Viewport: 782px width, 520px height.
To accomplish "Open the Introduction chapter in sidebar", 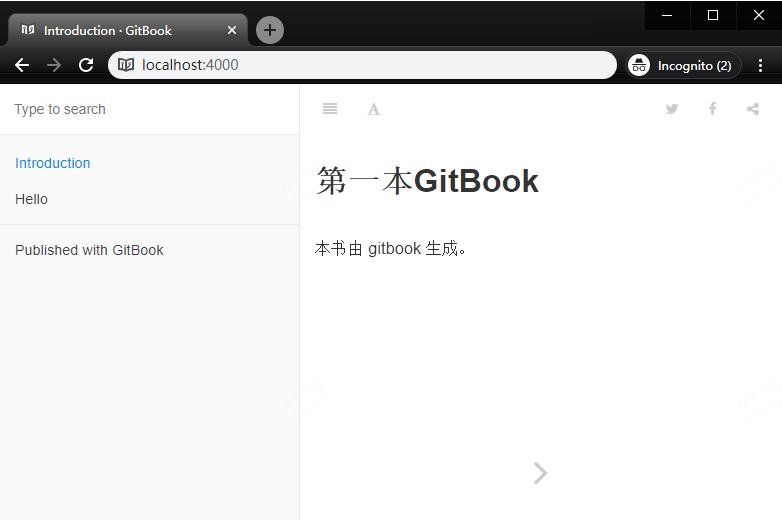I will [52, 163].
